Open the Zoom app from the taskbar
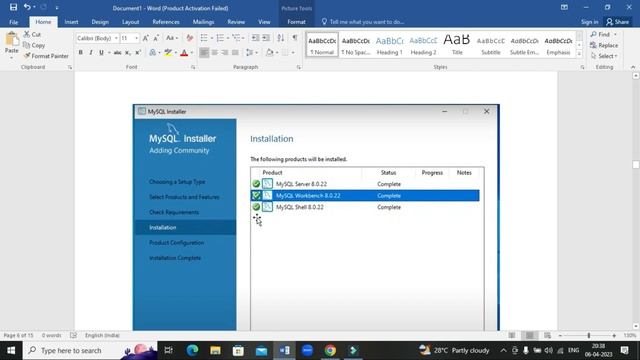 (307, 350)
